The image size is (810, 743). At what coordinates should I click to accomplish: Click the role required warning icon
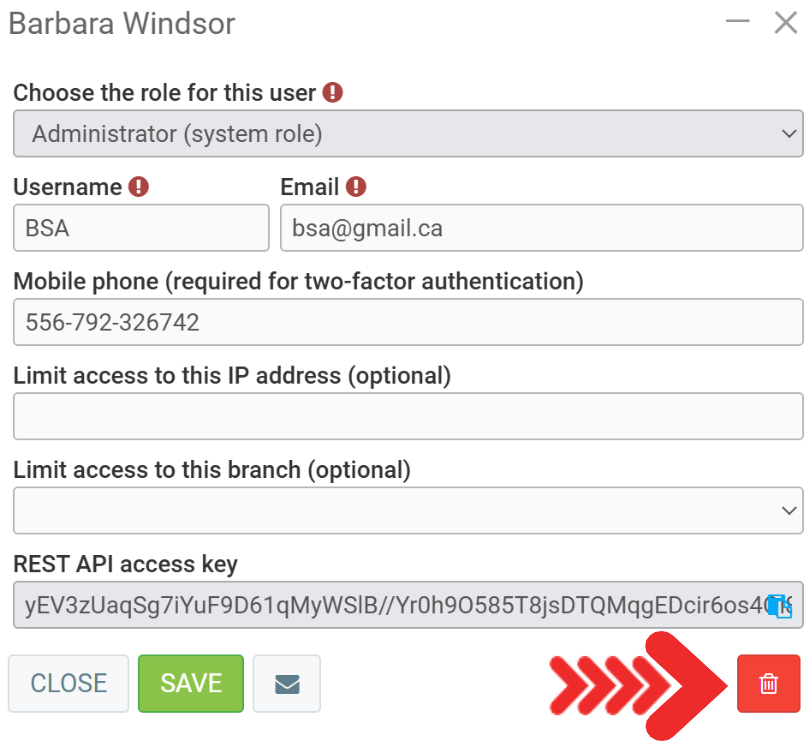click(x=333, y=93)
